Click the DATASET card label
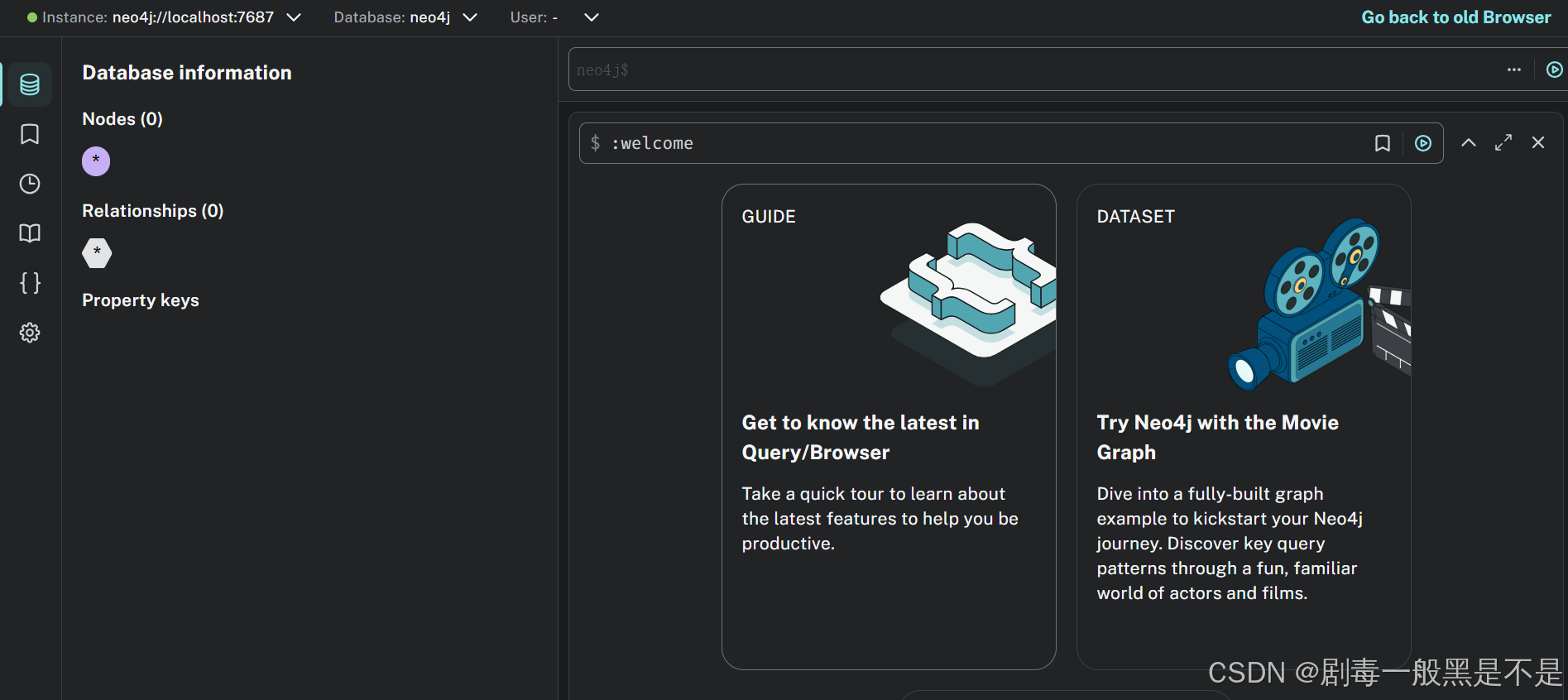 (1135, 217)
